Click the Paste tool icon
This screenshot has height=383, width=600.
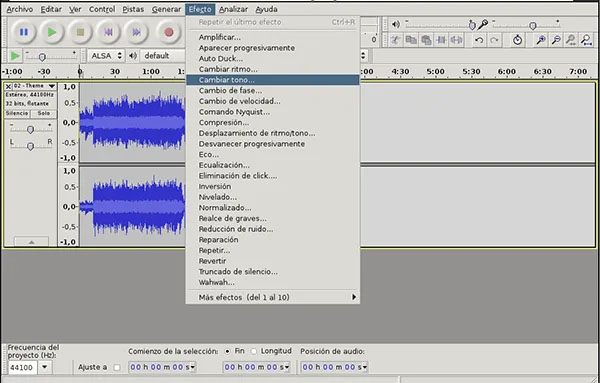pyautogui.click(x=426, y=40)
